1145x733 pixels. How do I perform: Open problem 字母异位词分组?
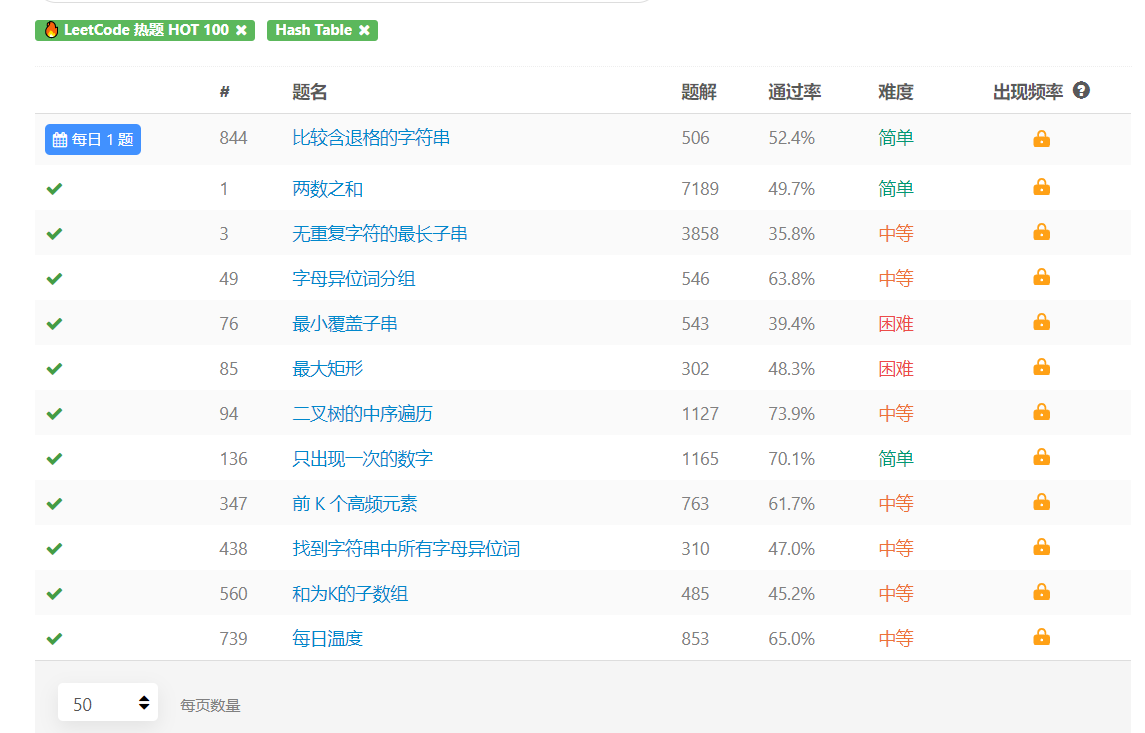tap(353, 279)
